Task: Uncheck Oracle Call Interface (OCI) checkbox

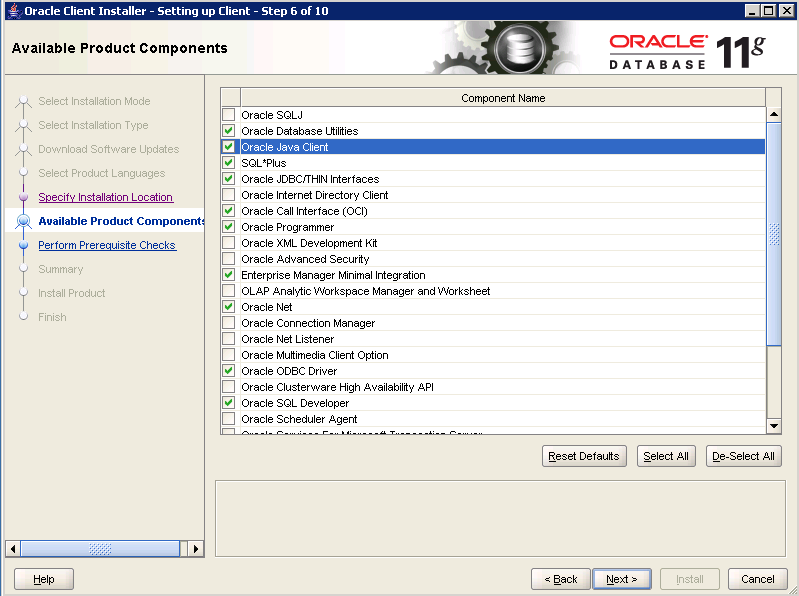Action: click(x=229, y=211)
